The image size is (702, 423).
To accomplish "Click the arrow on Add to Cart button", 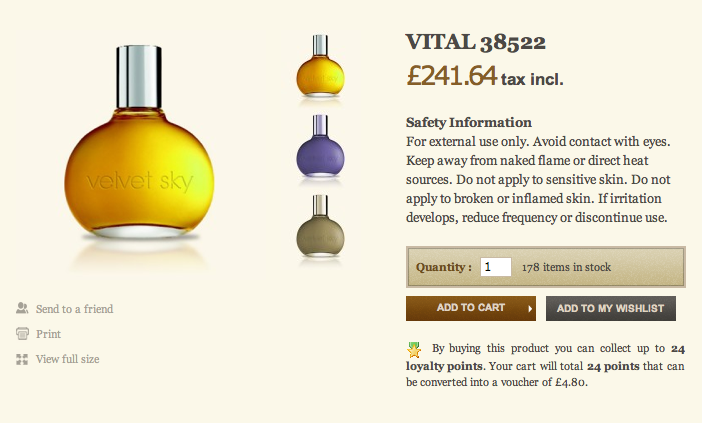I will coord(530,308).
